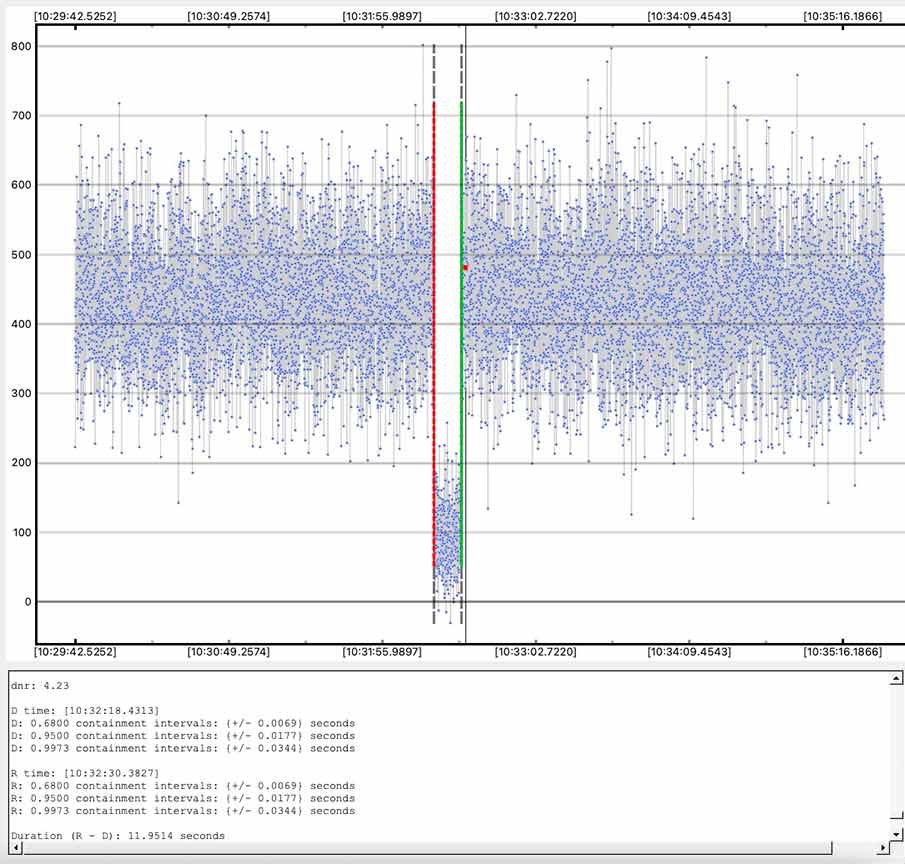Click top axis label [10:31:55.9897]

(x=382, y=16)
